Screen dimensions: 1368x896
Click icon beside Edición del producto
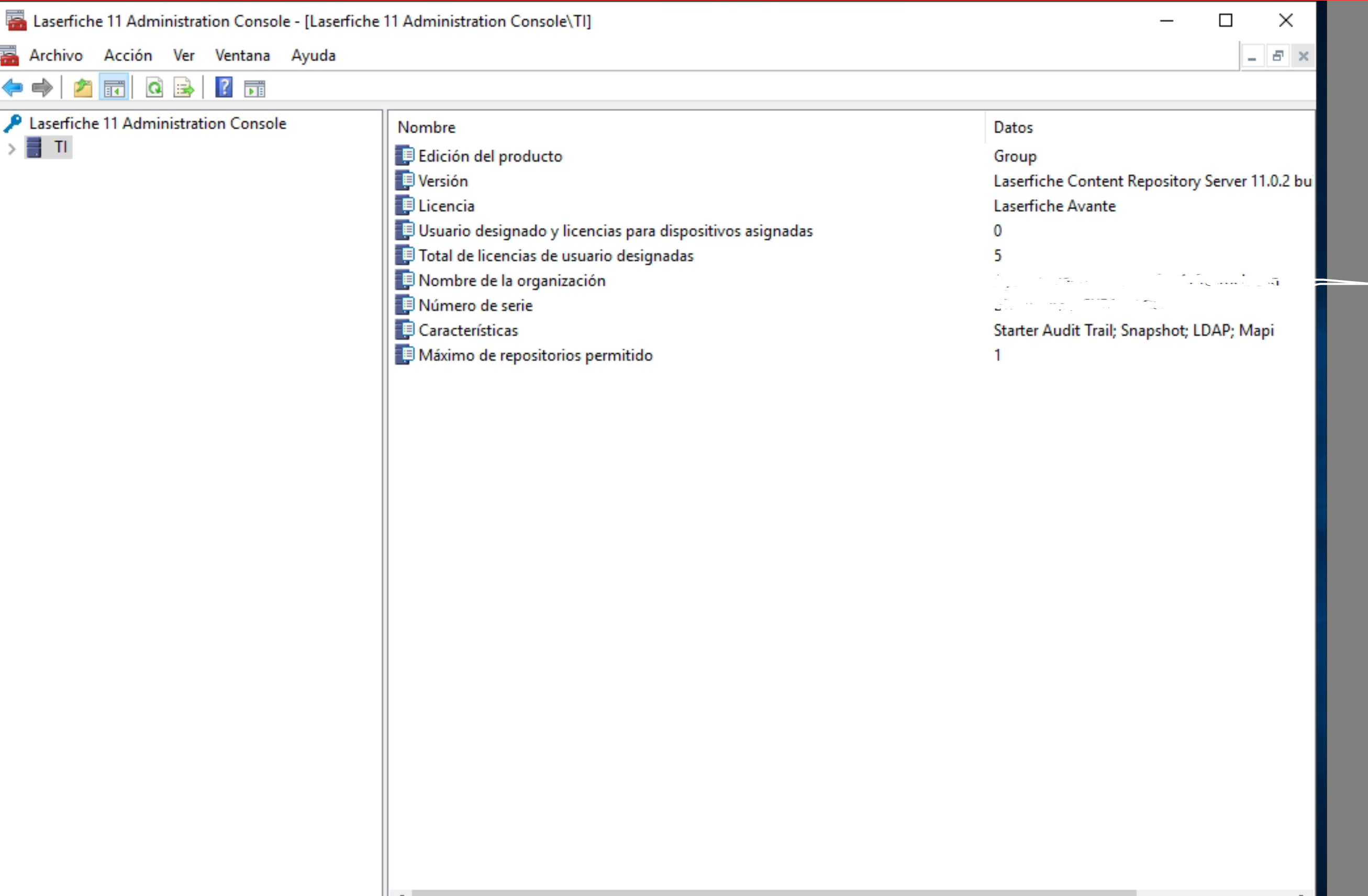[405, 155]
